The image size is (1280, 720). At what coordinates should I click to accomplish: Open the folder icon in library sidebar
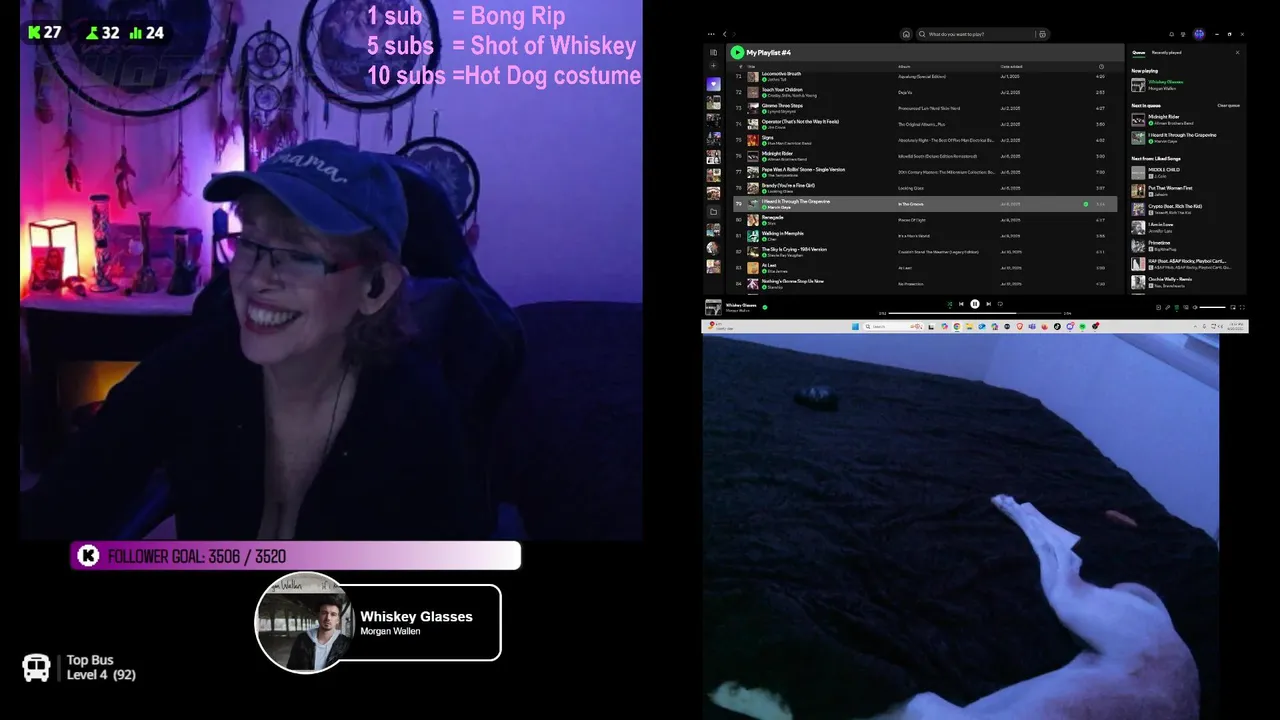(x=713, y=211)
